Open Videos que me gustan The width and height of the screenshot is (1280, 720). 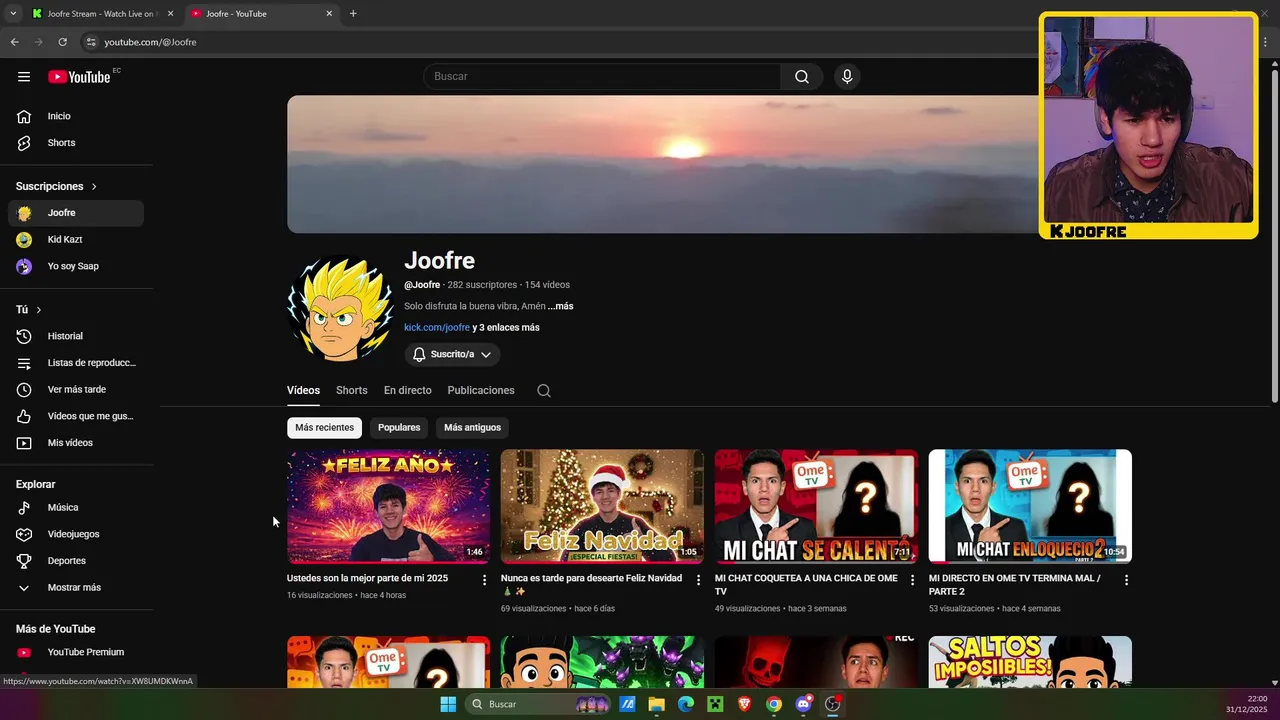coord(76,416)
